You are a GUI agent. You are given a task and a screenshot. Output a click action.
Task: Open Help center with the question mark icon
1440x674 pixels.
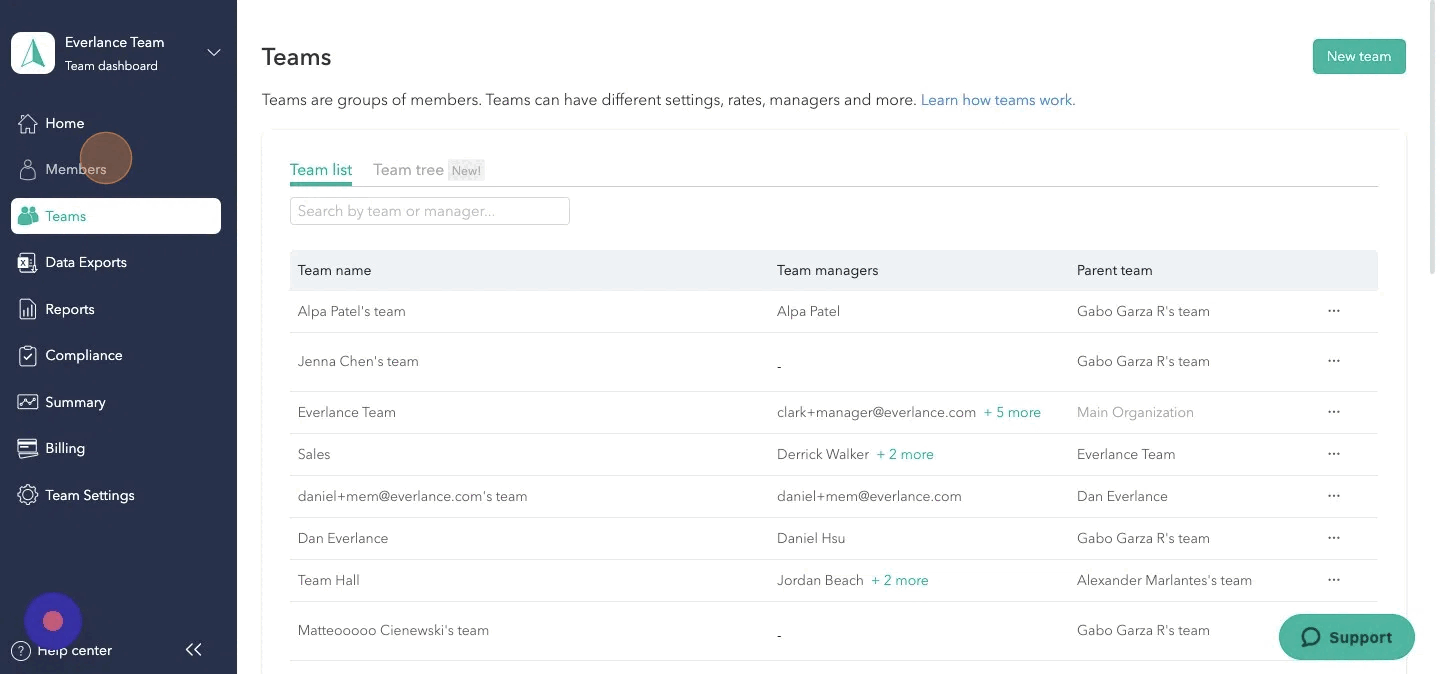tap(22, 650)
